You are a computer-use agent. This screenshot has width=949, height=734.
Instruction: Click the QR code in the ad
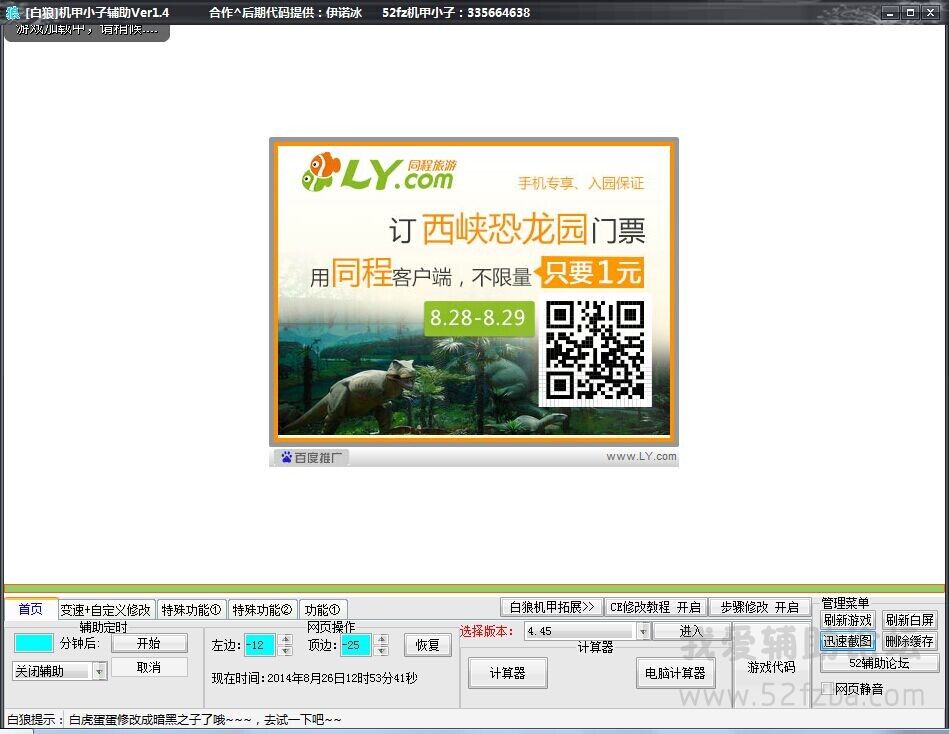coord(594,350)
